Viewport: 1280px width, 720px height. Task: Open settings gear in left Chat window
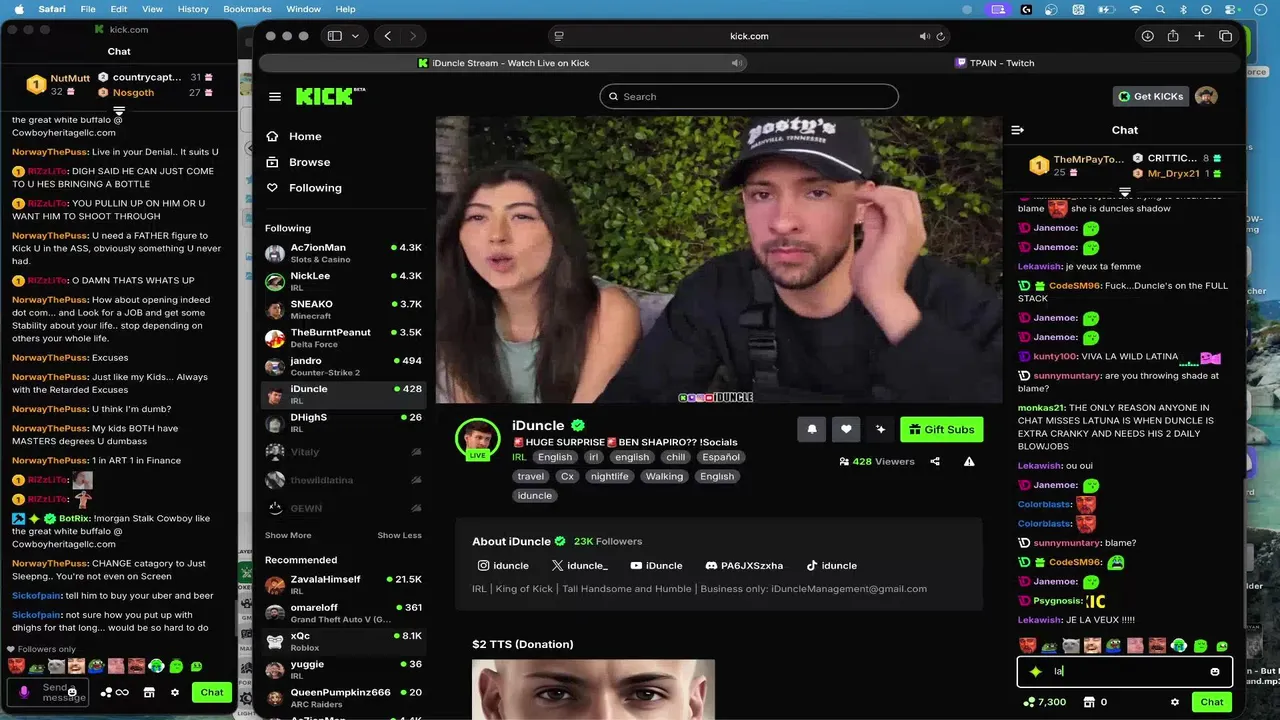(x=175, y=692)
